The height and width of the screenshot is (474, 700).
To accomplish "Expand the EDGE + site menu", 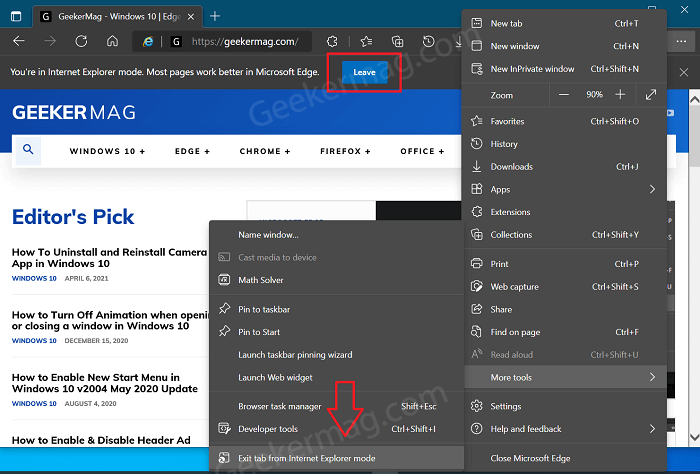I will (192, 151).
